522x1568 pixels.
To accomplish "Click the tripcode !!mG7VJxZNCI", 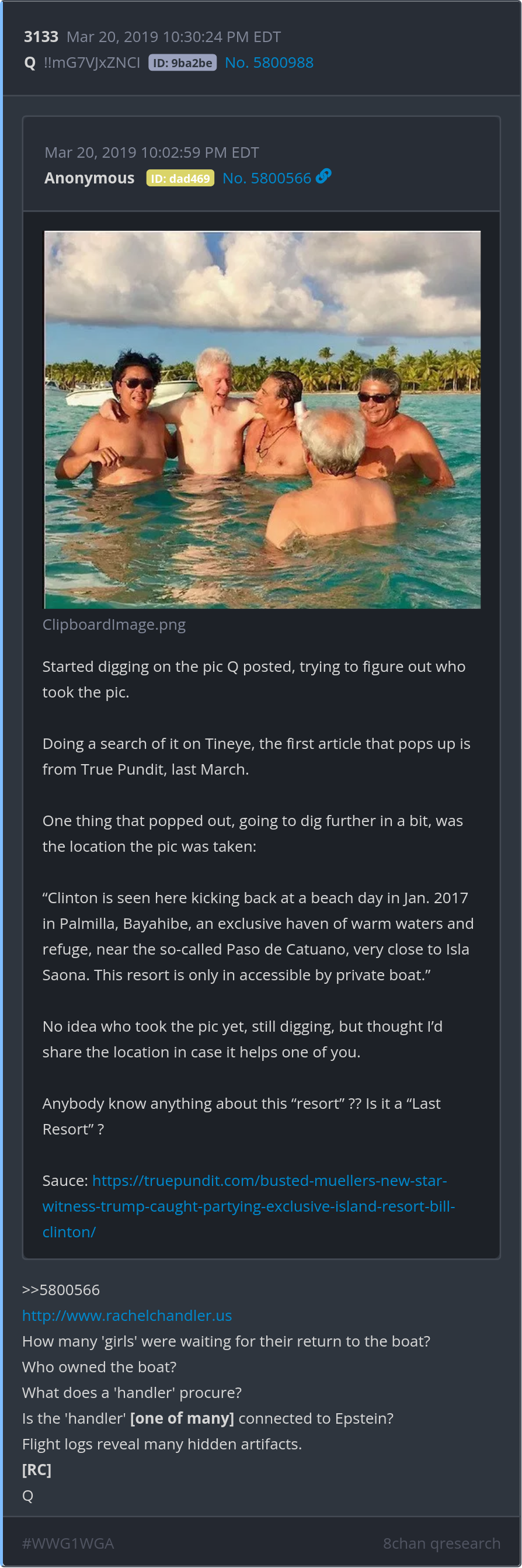I will (92, 63).
